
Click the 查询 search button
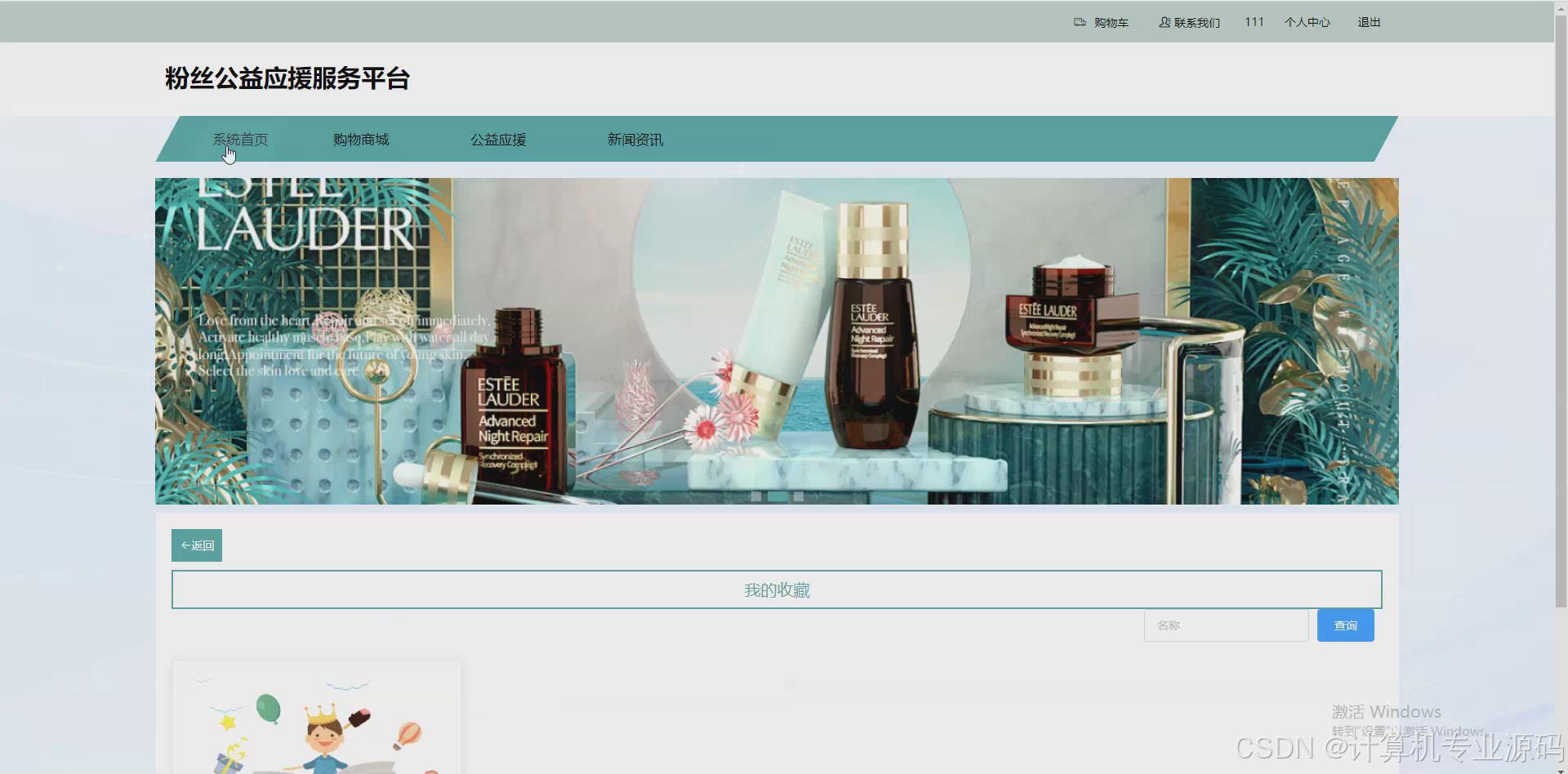click(1345, 625)
